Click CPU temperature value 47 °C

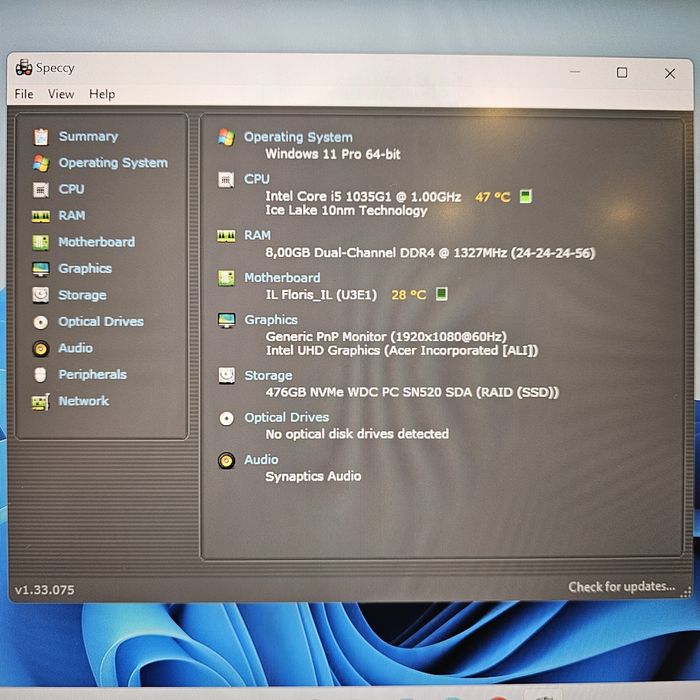tap(493, 197)
